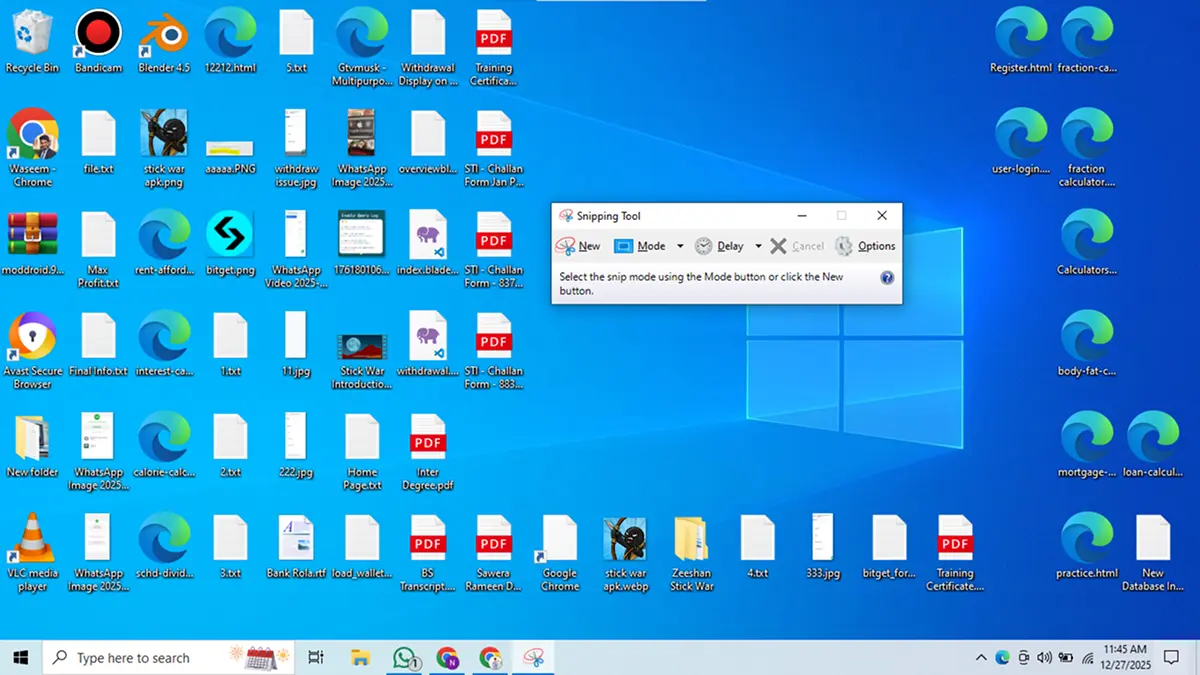Image resolution: width=1200 pixels, height=675 pixels.
Task: Expand the Mode dropdown arrow
Action: pyautogui.click(x=680, y=246)
